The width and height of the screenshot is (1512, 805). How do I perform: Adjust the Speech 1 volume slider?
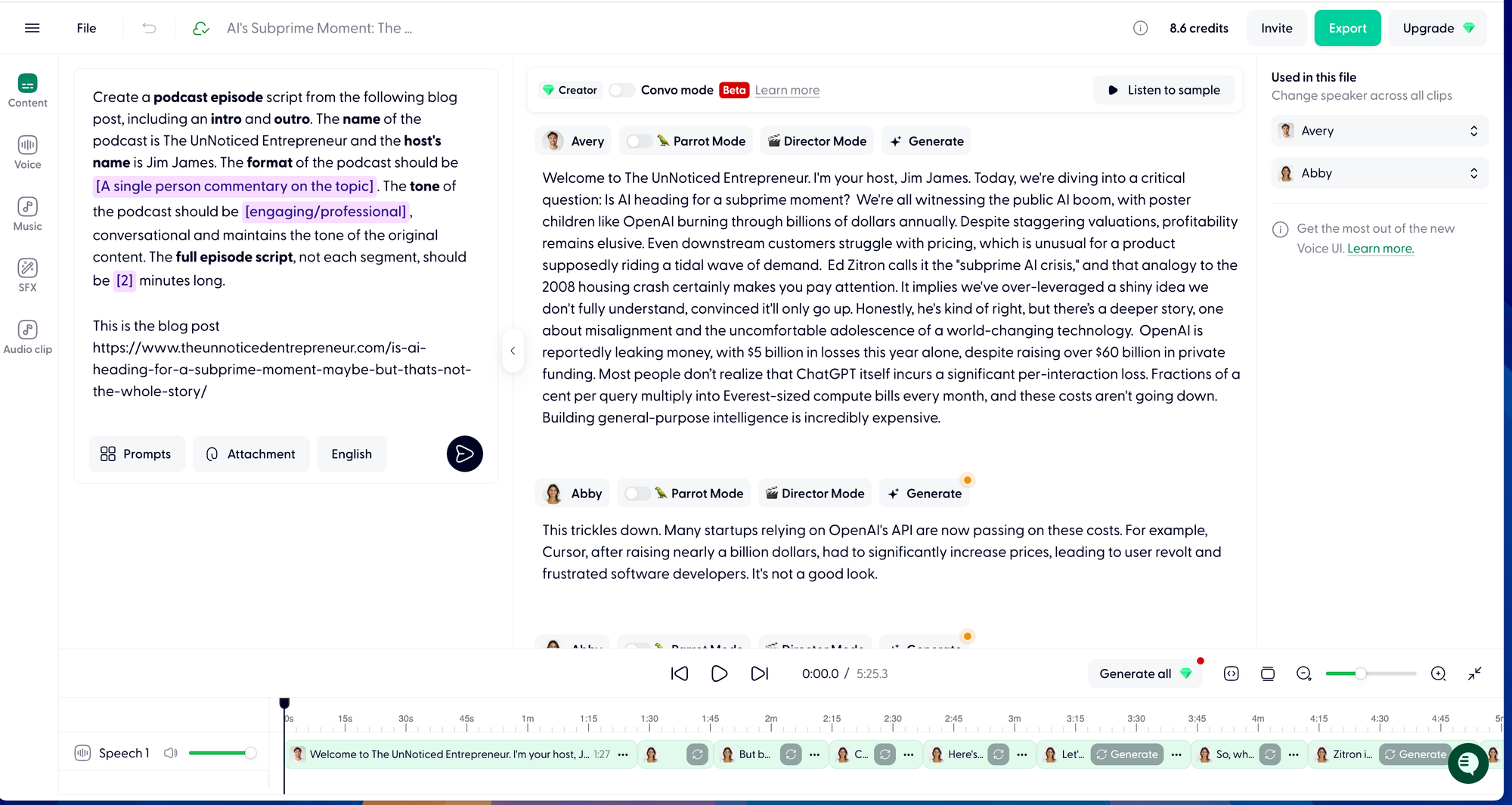click(222, 753)
